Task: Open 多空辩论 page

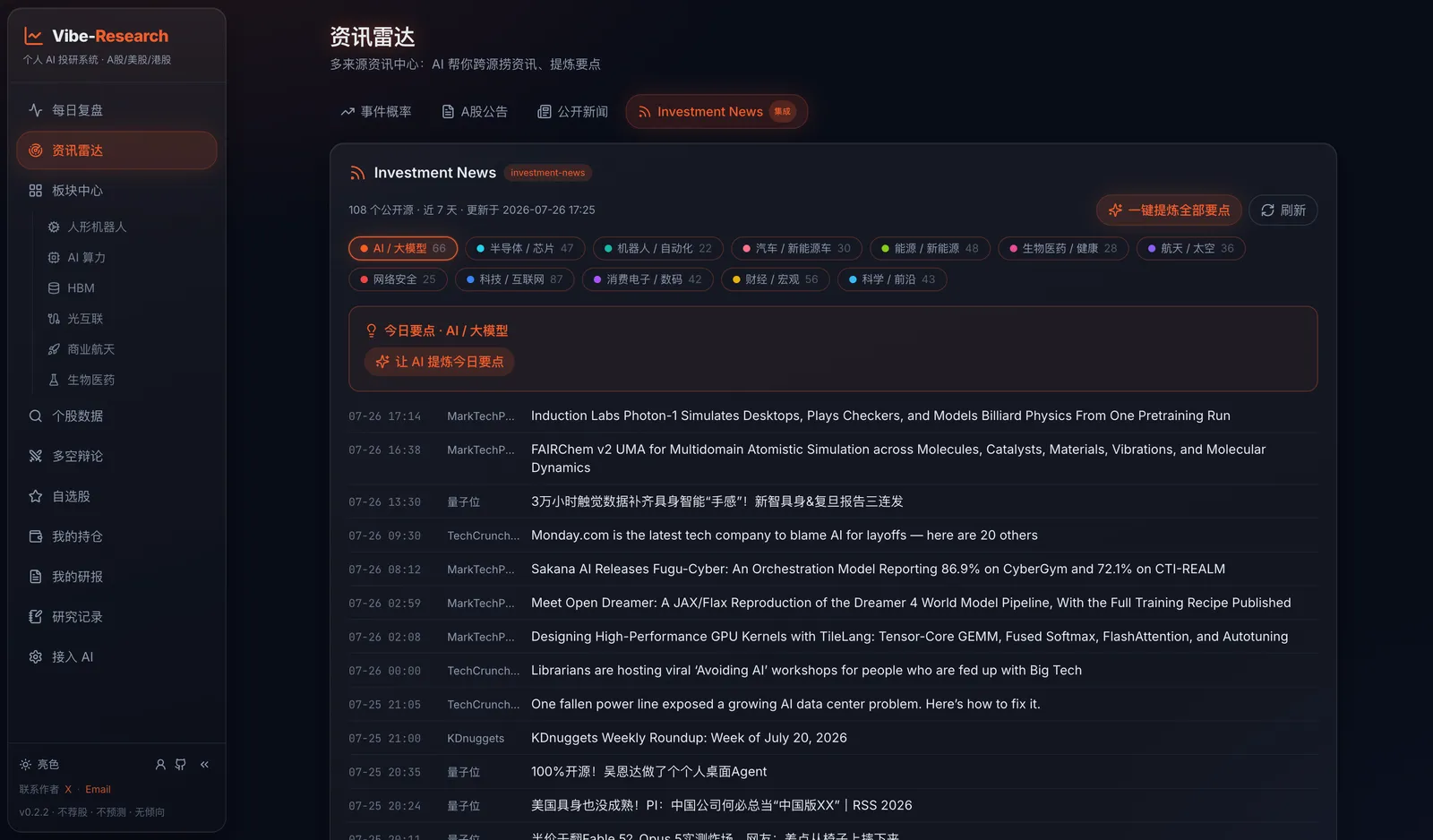Action: [116, 456]
